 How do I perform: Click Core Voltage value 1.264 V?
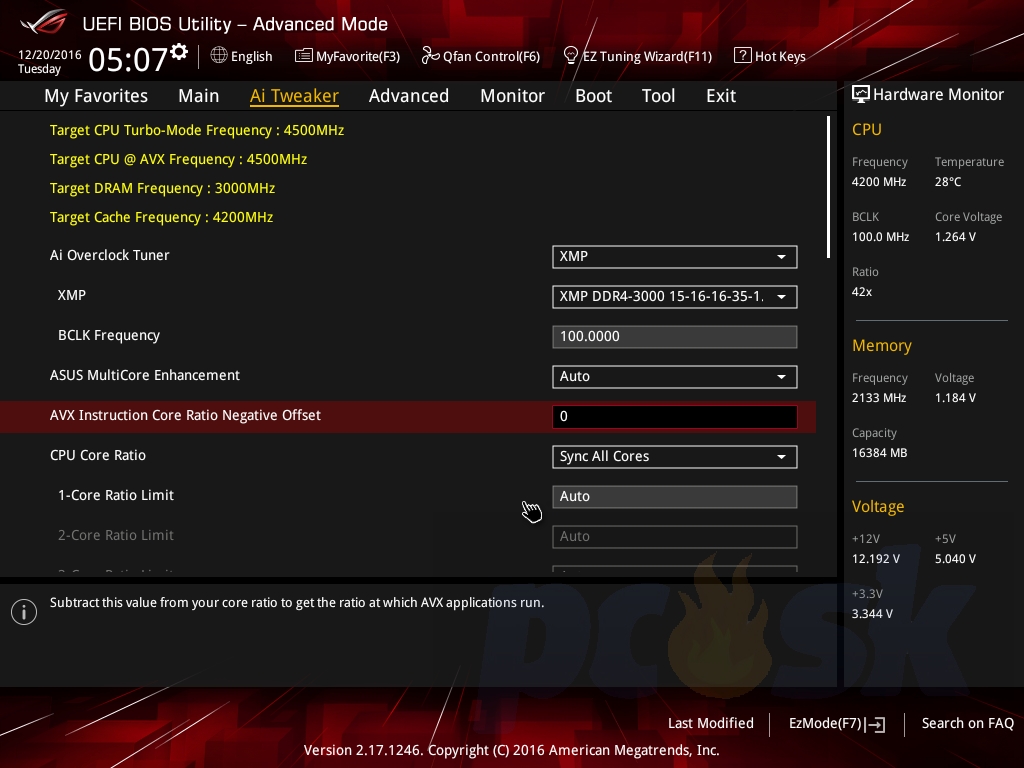(955, 237)
